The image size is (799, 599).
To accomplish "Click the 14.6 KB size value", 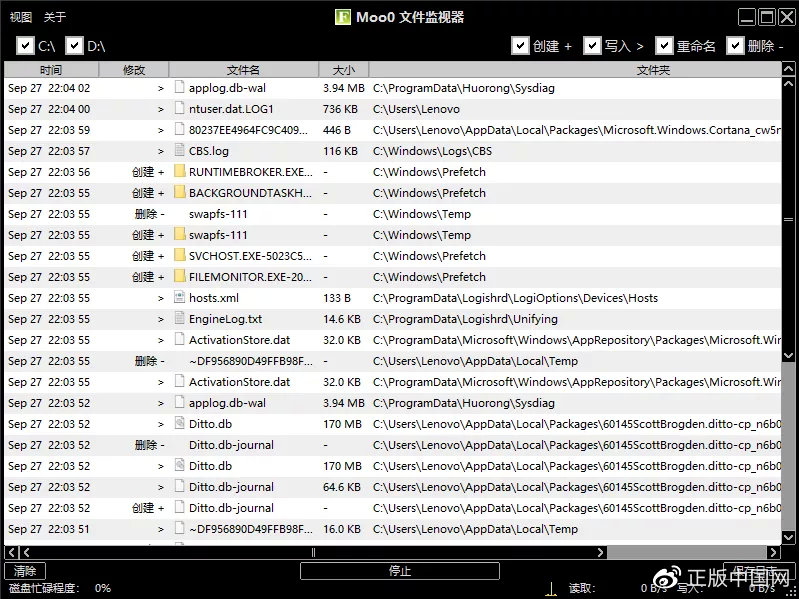I will [341, 319].
